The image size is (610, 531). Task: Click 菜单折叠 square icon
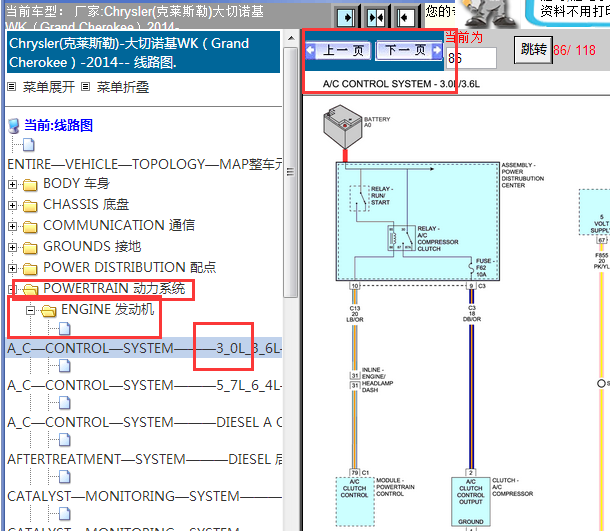coord(86,87)
